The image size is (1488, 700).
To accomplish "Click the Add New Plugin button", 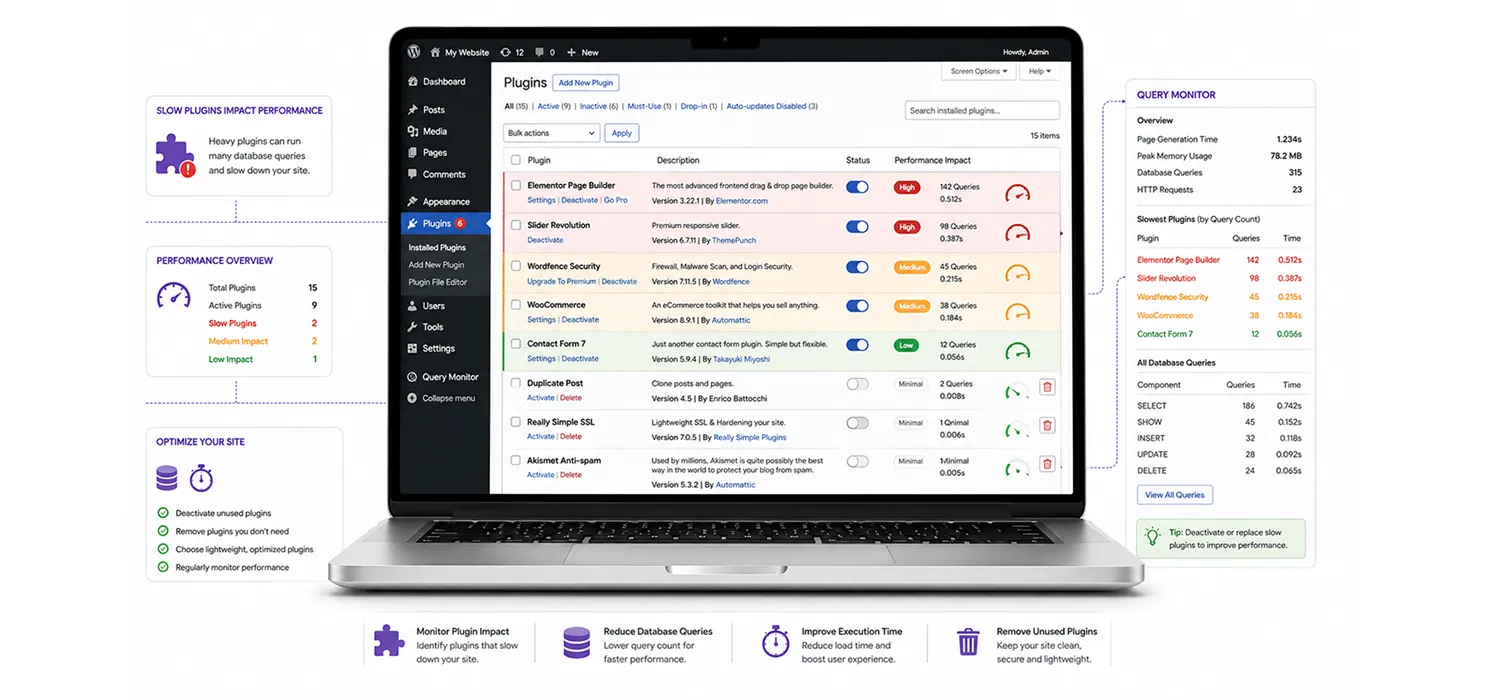I will pyautogui.click(x=586, y=83).
